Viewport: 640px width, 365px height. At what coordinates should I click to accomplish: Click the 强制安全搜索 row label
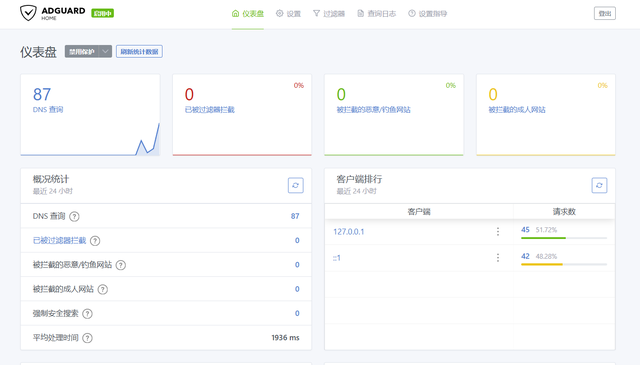[x=56, y=313]
